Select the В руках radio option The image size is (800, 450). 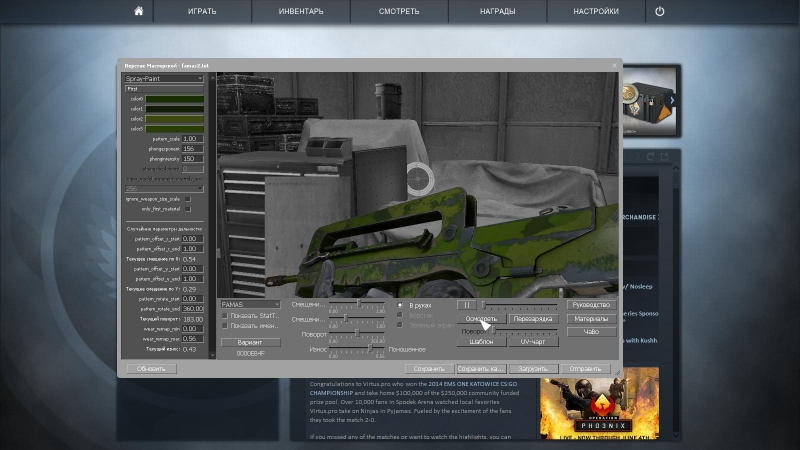(400, 305)
